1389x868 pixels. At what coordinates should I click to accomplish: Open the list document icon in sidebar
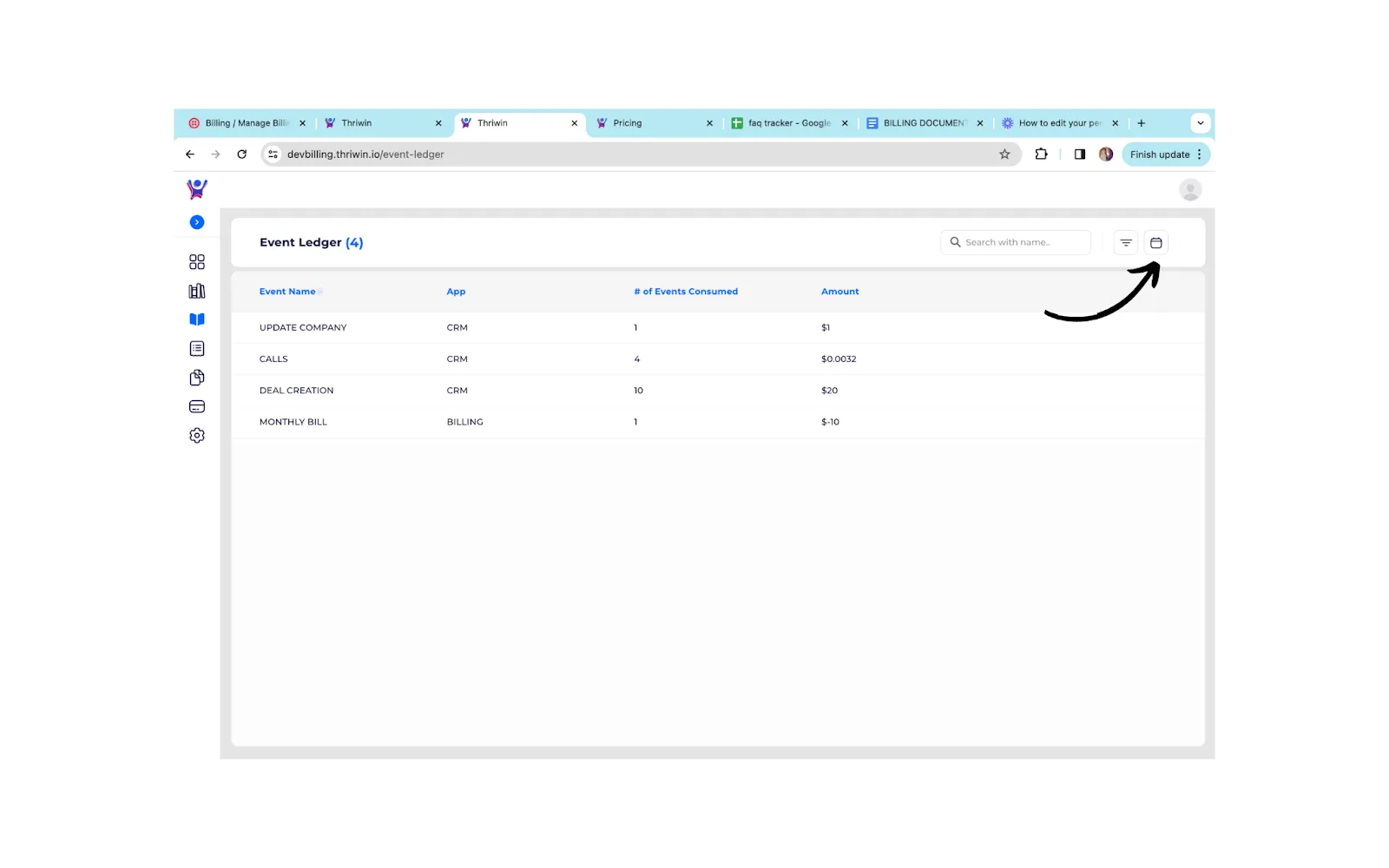(197, 349)
